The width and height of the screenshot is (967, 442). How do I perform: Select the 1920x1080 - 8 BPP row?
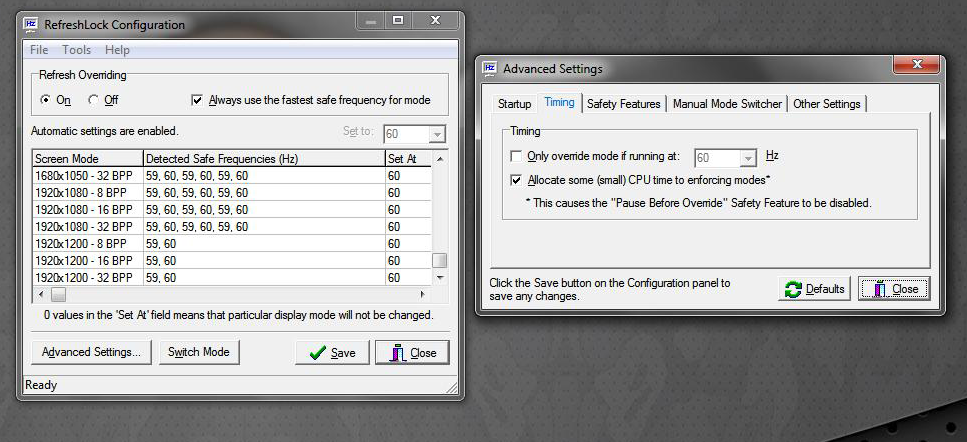click(231, 193)
